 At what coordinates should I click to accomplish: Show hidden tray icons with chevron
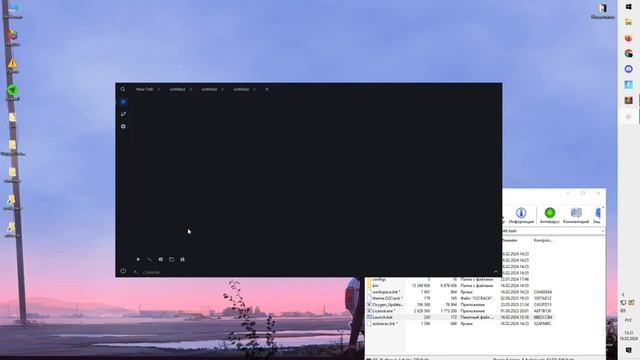623,294
